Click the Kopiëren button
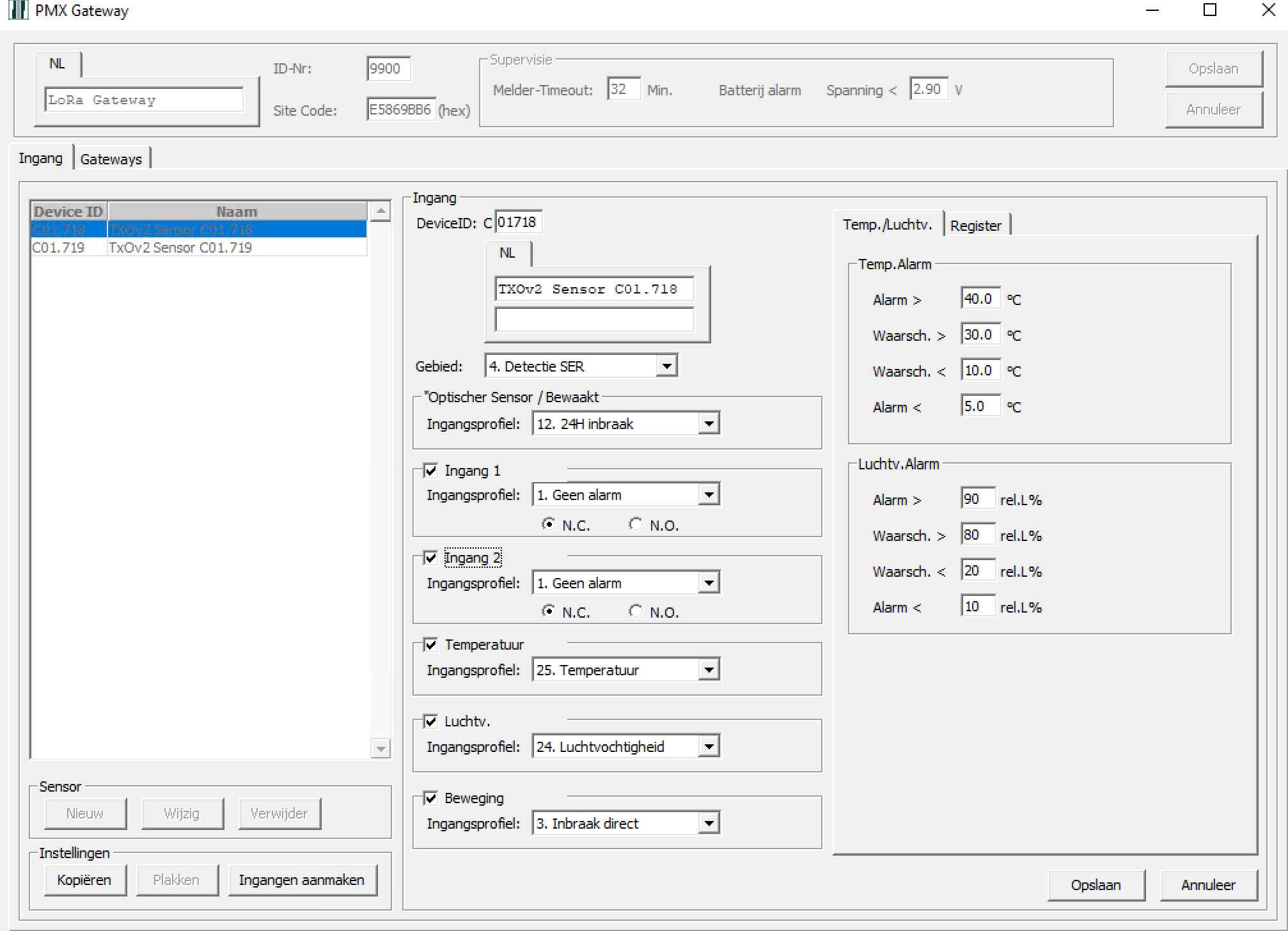Screen dimensions: 1288x931 pos(84,880)
